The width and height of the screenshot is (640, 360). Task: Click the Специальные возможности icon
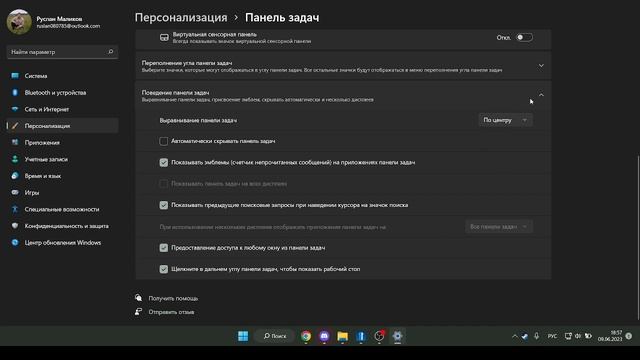point(15,209)
